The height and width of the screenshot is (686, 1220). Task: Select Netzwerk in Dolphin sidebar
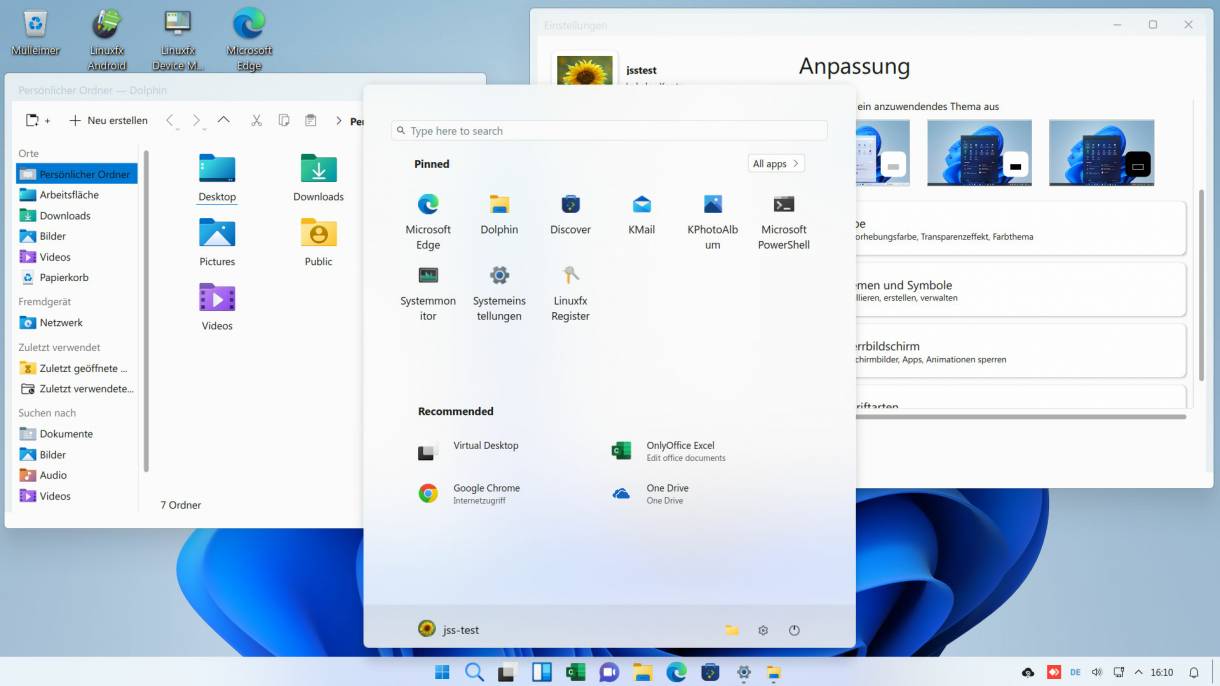click(77, 323)
